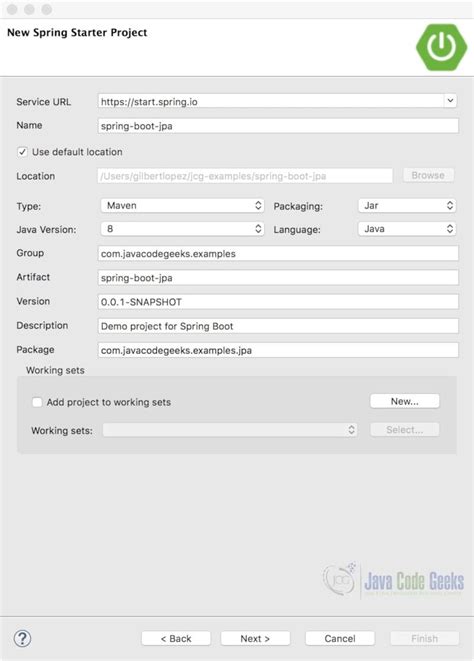This screenshot has width=474, height=661.
Task: Cancel the new project wizard
Action: [x=340, y=638]
